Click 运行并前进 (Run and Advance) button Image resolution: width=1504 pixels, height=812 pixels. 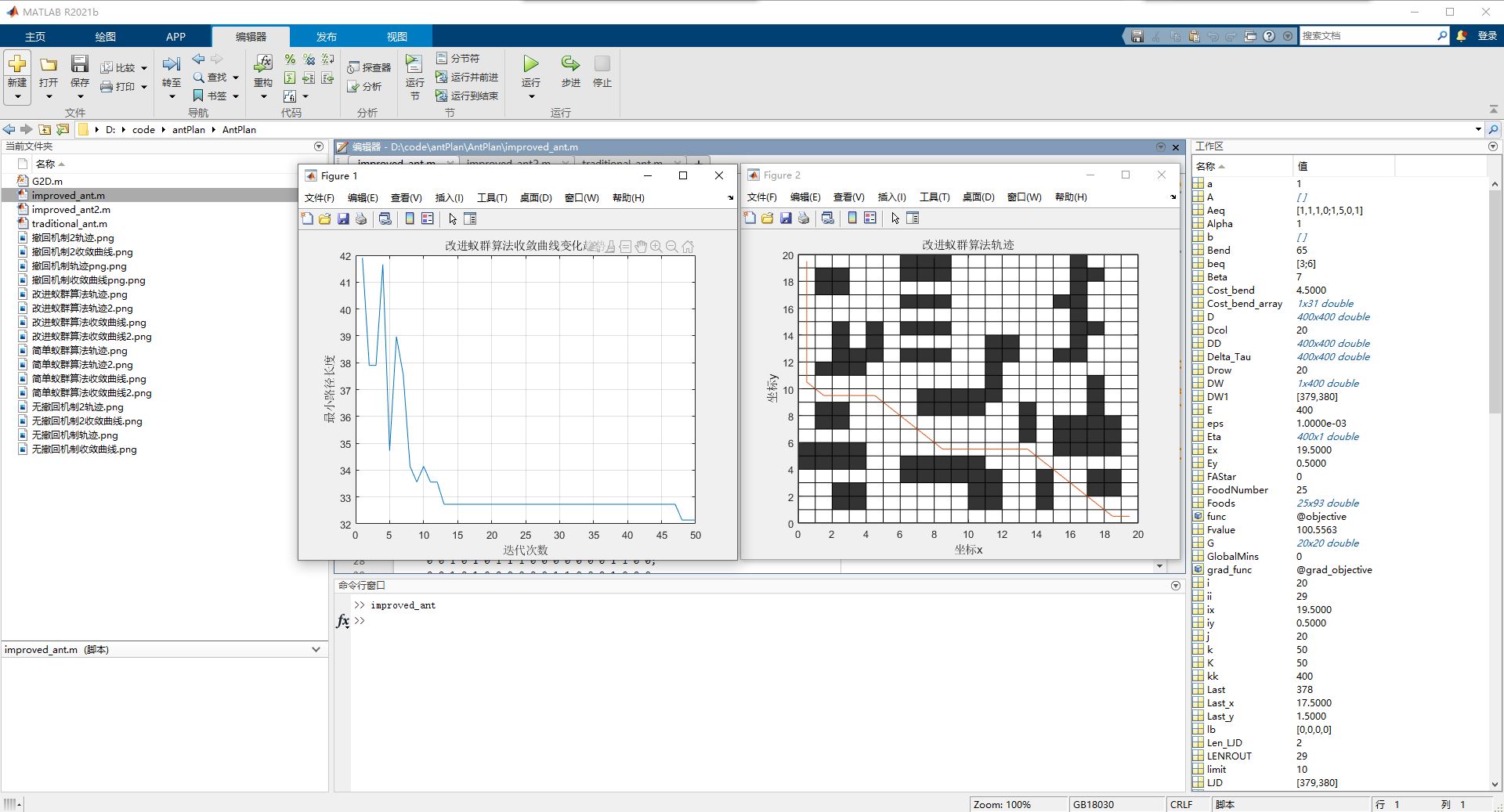[467, 77]
